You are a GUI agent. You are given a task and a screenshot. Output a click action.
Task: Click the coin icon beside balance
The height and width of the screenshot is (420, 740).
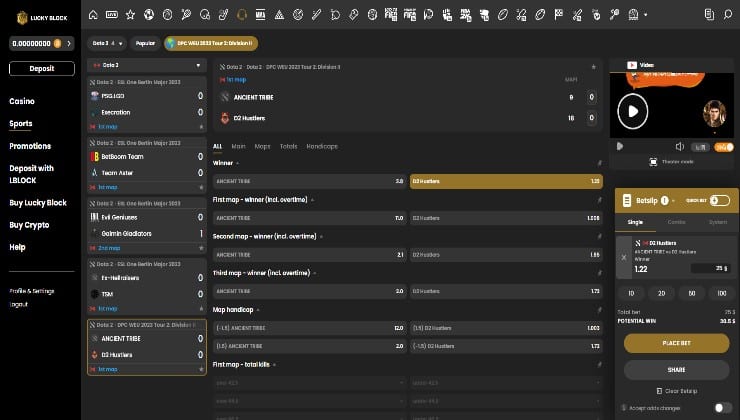click(x=58, y=43)
